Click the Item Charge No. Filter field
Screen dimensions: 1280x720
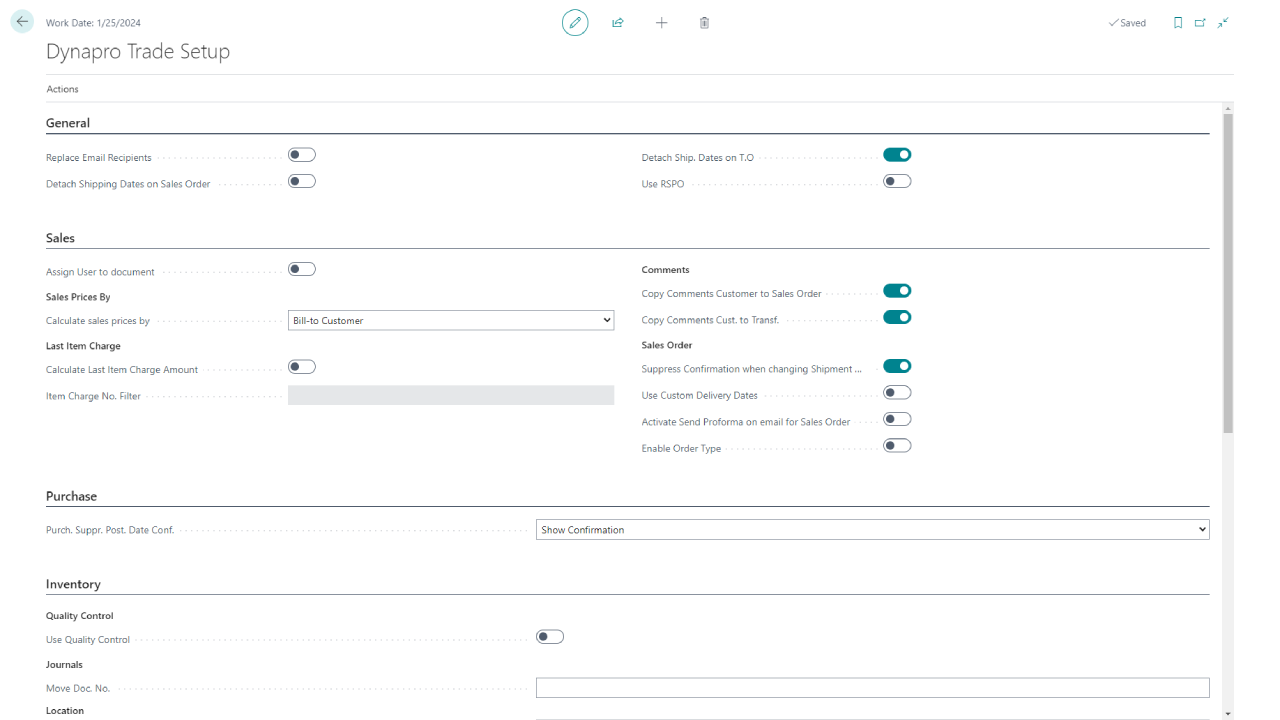(451, 395)
